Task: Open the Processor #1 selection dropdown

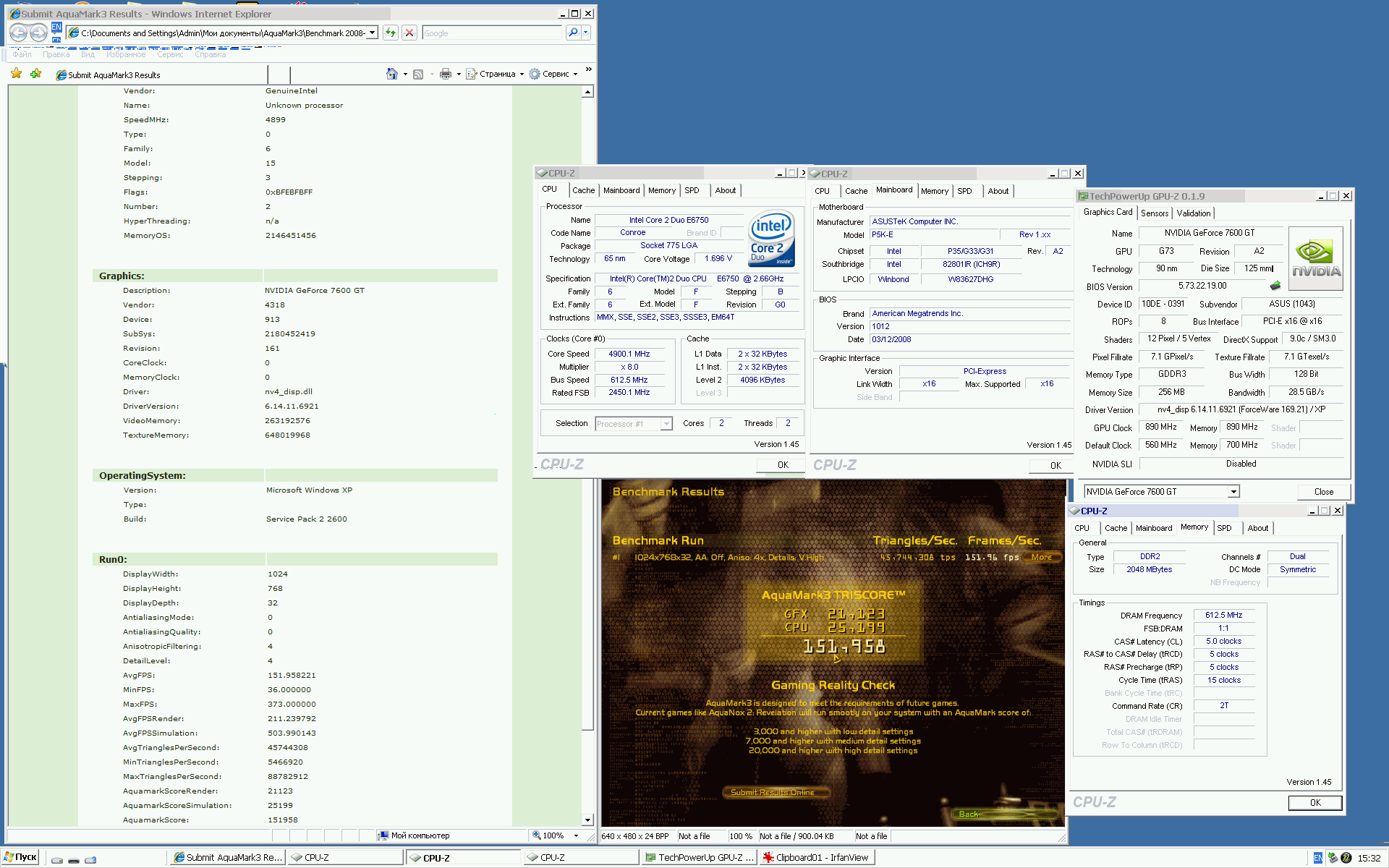Action: 666,424
